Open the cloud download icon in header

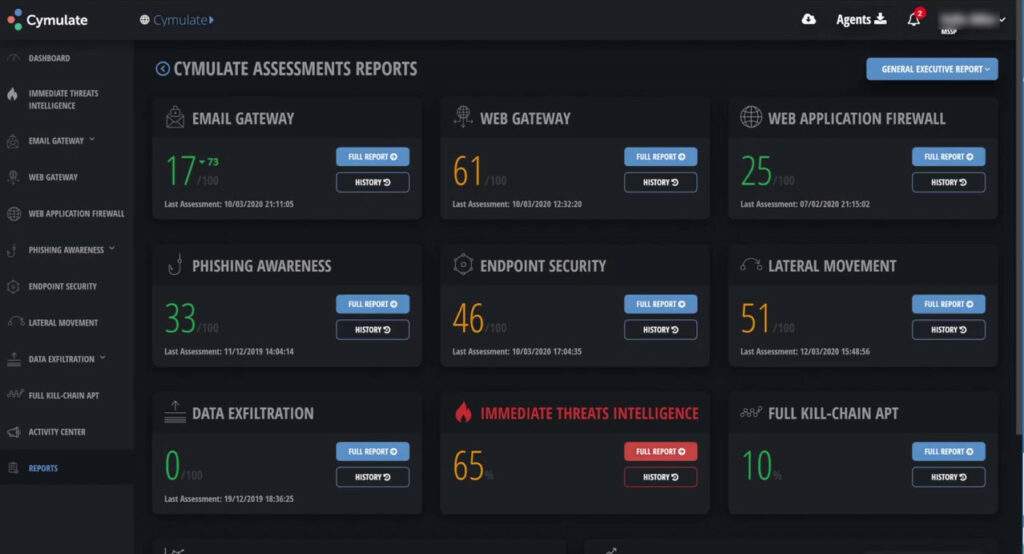[x=808, y=20]
